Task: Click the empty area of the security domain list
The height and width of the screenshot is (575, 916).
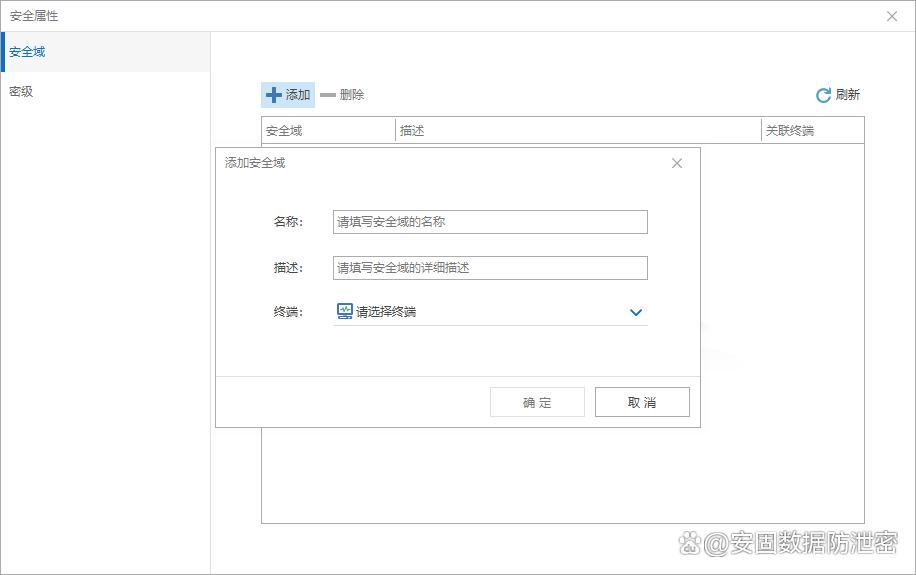Action: click(x=560, y=475)
